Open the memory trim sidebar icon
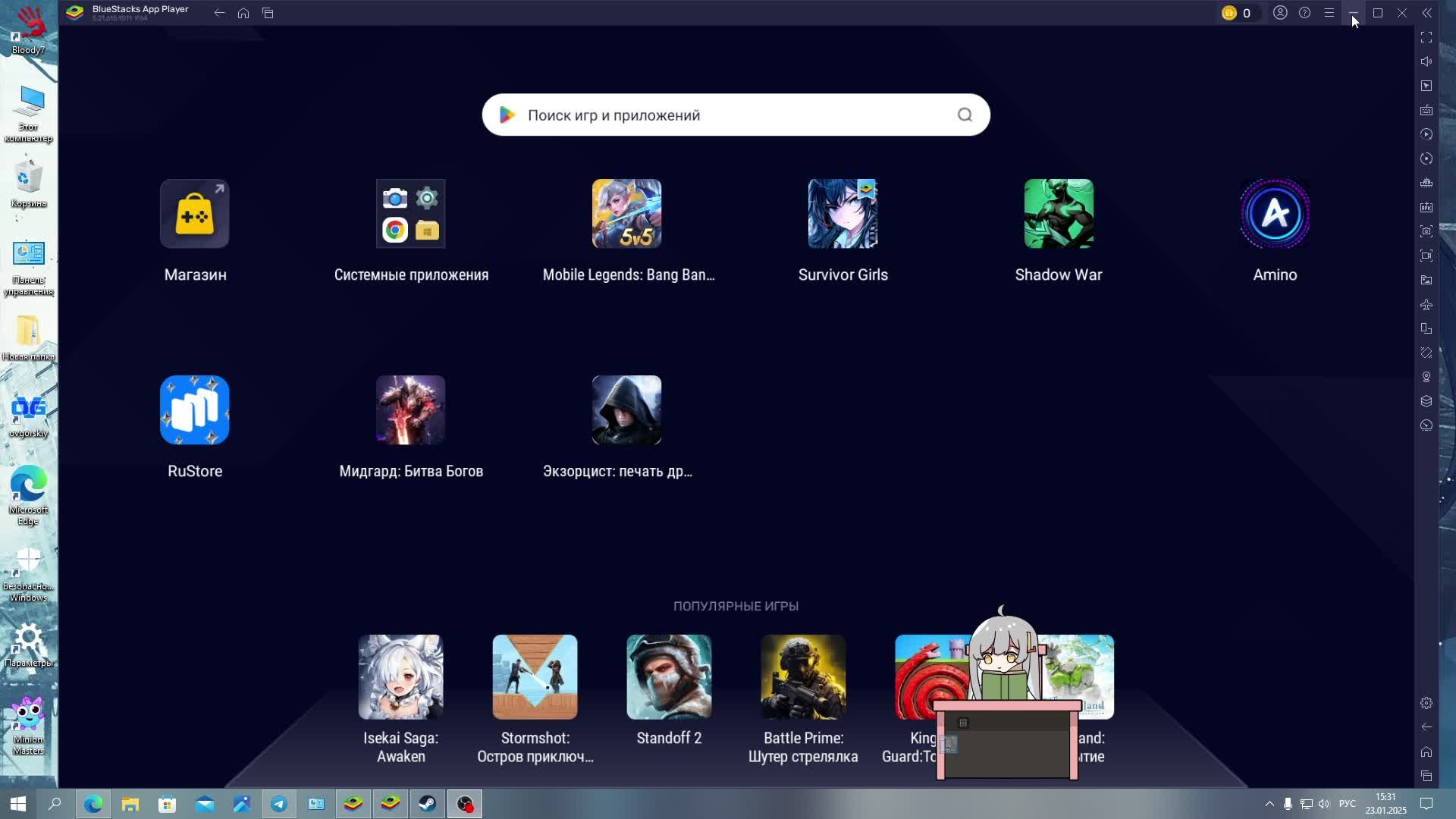The height and width of the screenshot is (819, 1456). click(x=1426, y=183)
